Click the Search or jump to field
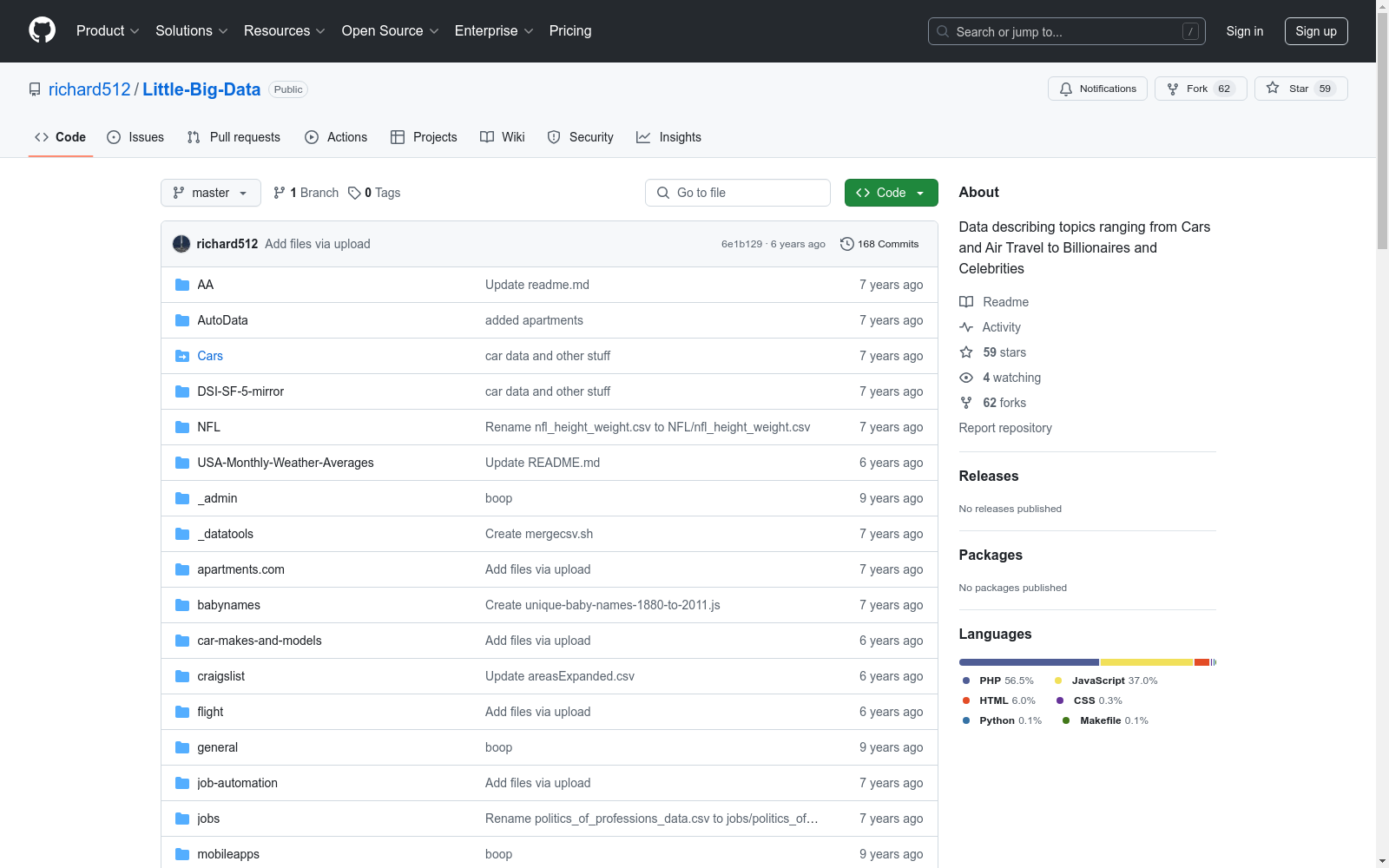The image size is (1389, 868). pos(1067,31)
